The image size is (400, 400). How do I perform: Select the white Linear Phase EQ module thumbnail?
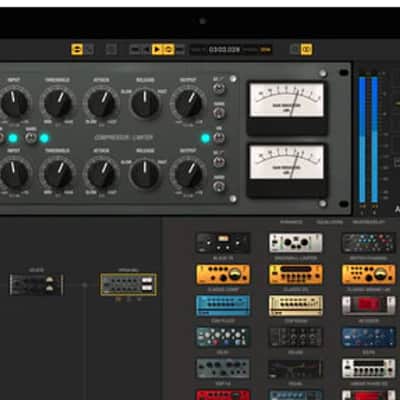[x=369, y=369]
